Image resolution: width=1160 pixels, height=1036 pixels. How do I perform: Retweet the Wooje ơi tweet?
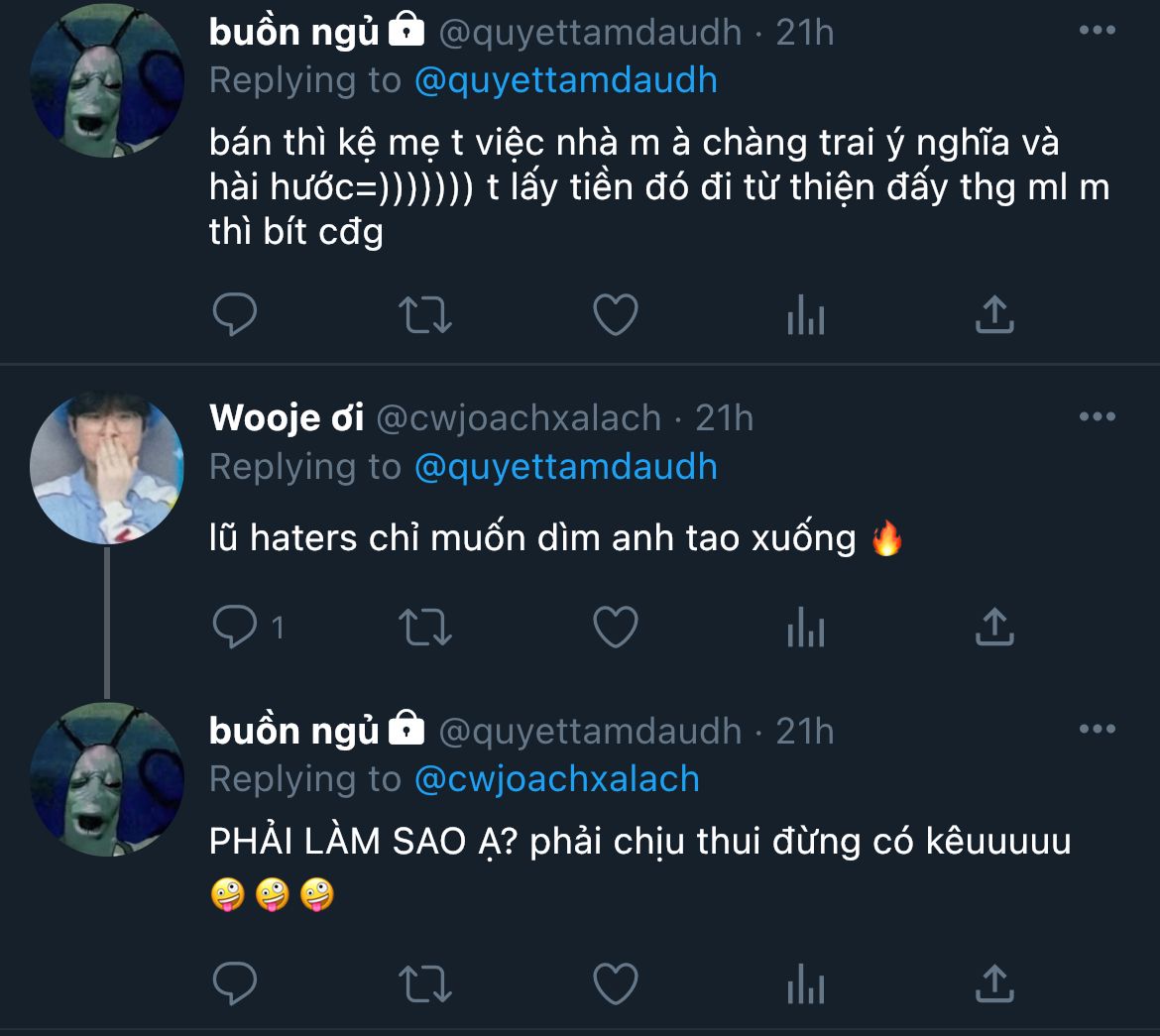(424, 627)
